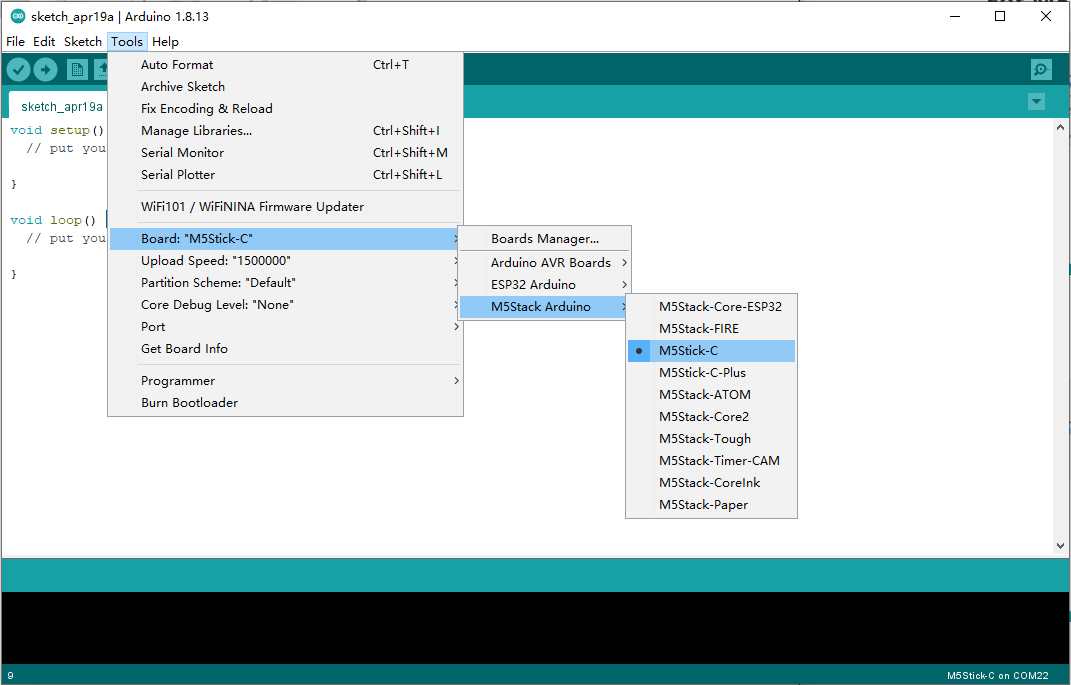Choose M5Stack-ATOM board
Image resolution: width=1071 pixels, height=685 pixels.
pos(711,395)
